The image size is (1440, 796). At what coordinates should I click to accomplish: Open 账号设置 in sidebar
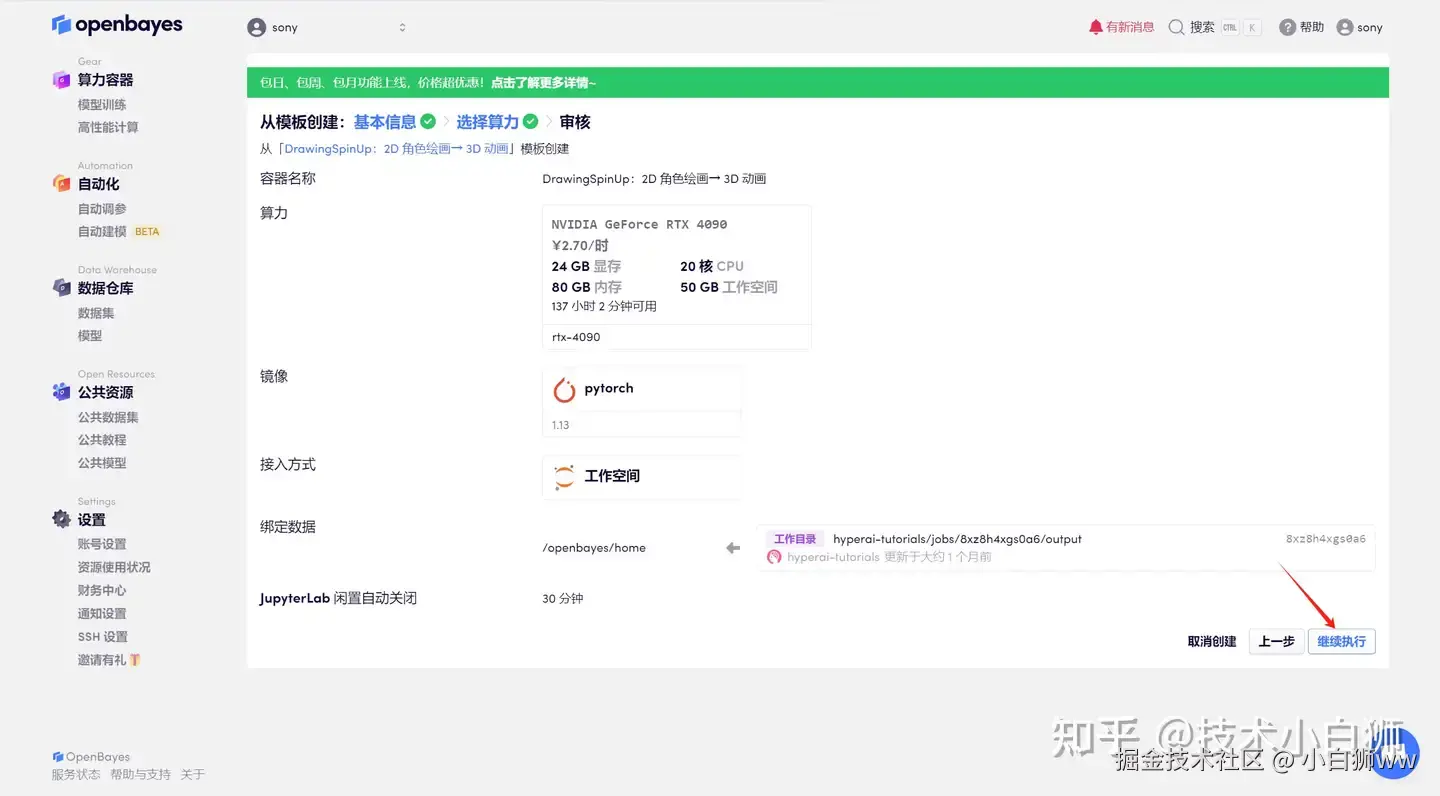102,544
